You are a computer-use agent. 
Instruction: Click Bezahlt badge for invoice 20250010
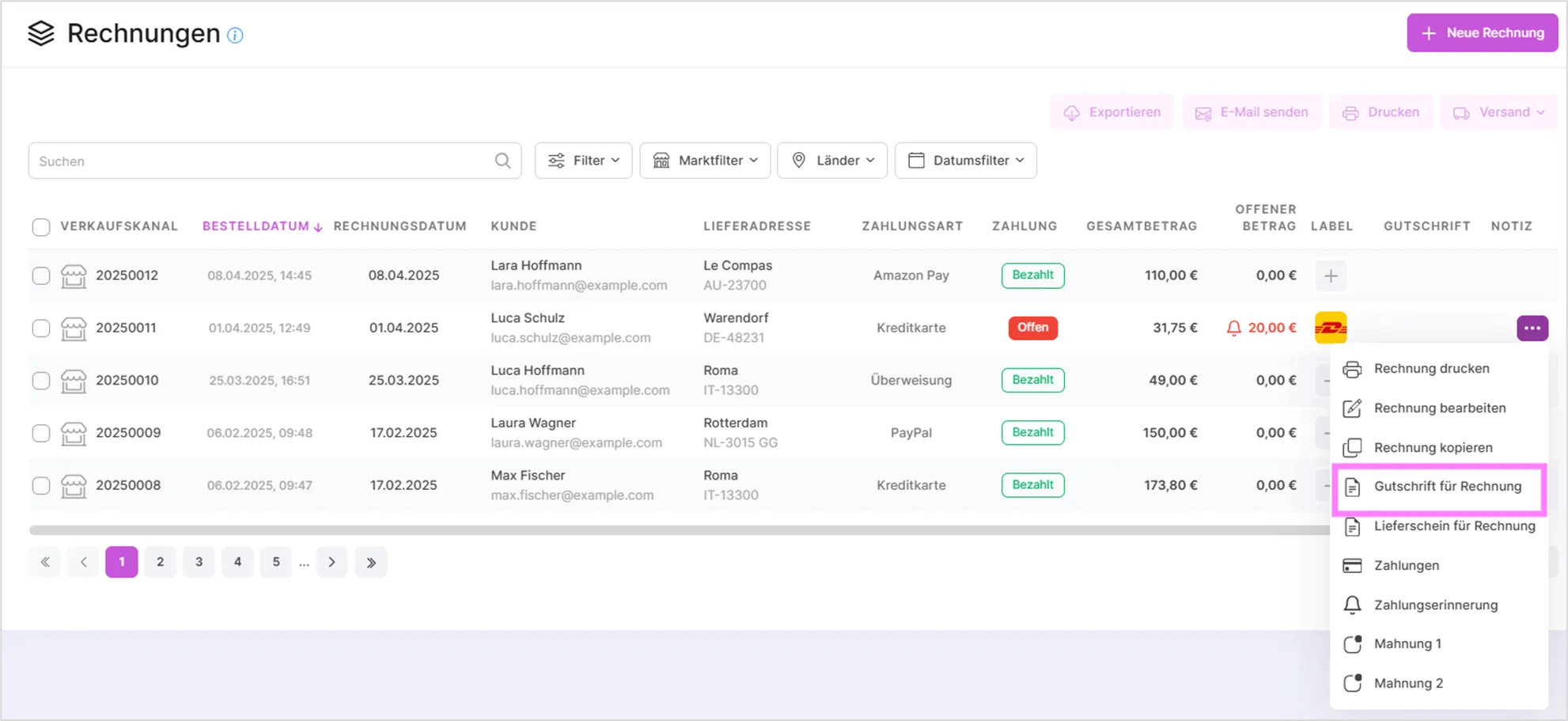1032,380
